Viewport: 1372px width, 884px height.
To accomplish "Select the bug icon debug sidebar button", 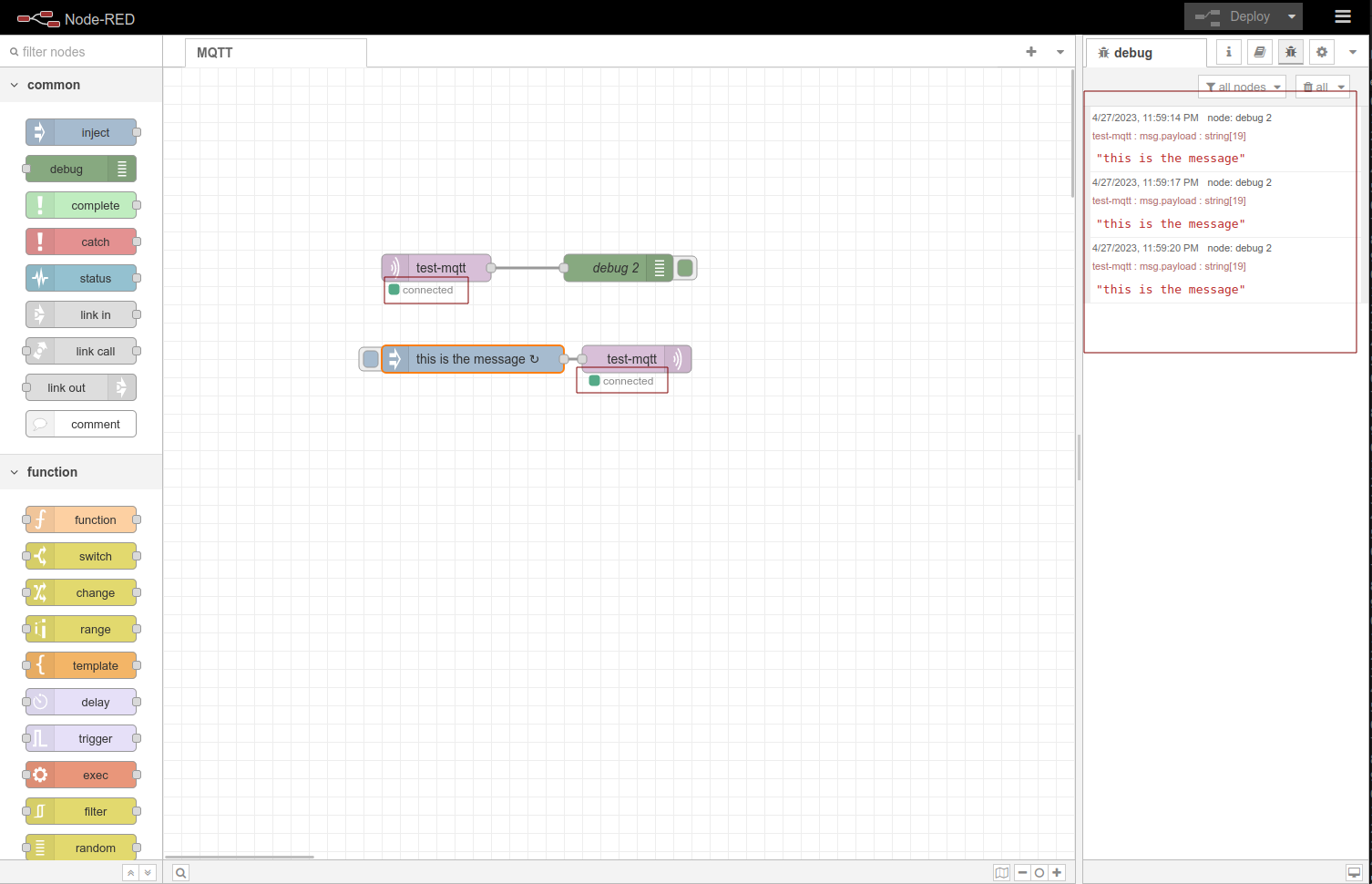I will 1291,52.
